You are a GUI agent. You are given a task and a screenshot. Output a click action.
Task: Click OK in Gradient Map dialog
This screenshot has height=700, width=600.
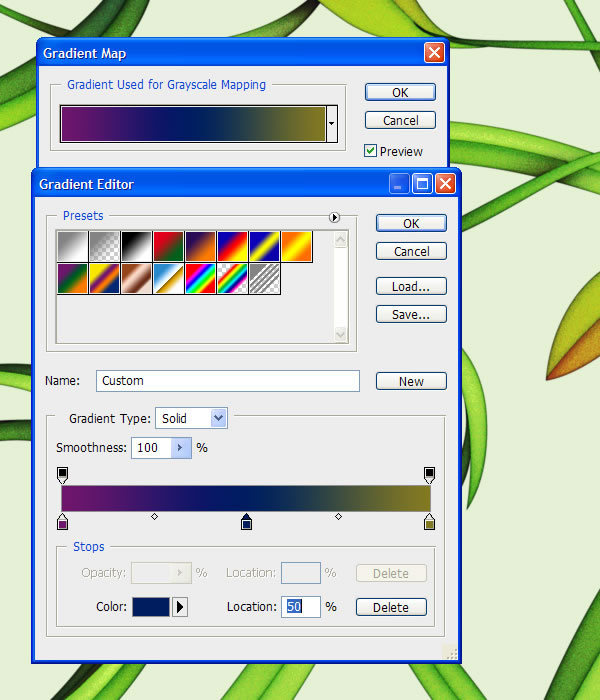tap(400, 92)
